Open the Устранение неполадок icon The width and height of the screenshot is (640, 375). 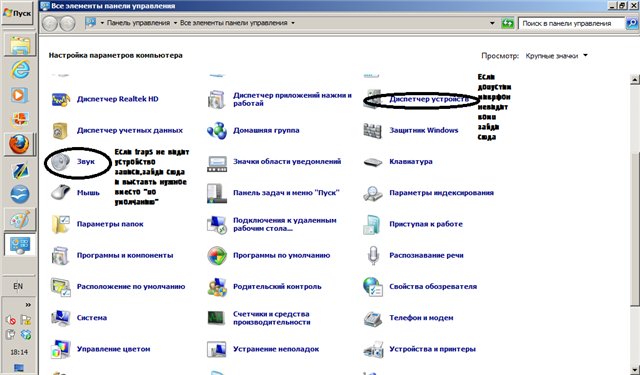[217, 349]
